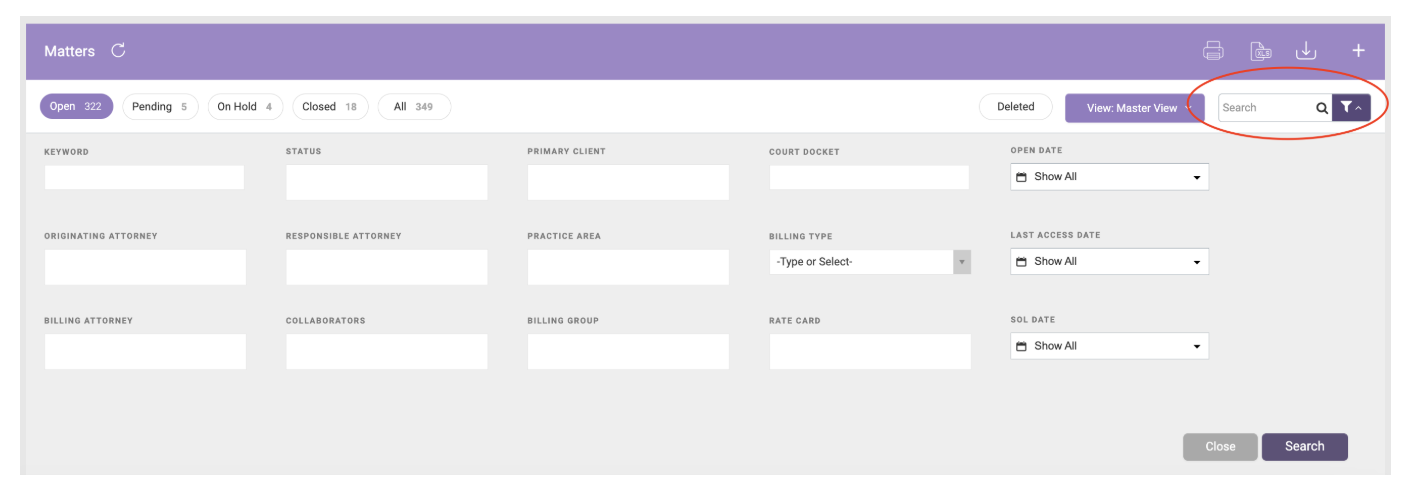Open the View: Master View dropdown
The height and width of the screenshot is (482, 1416).
(1134, 108)
